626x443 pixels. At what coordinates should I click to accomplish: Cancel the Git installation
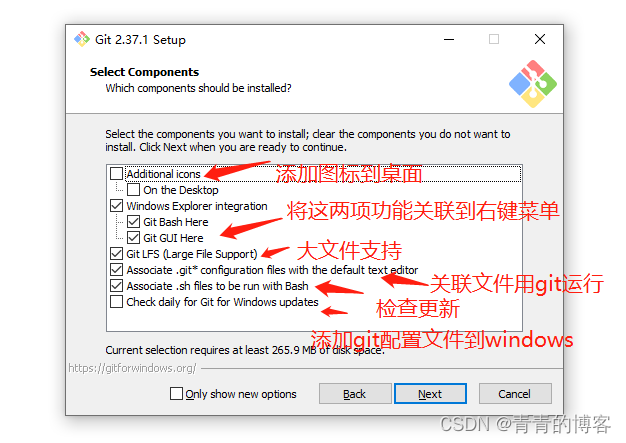tap(515, 394)
